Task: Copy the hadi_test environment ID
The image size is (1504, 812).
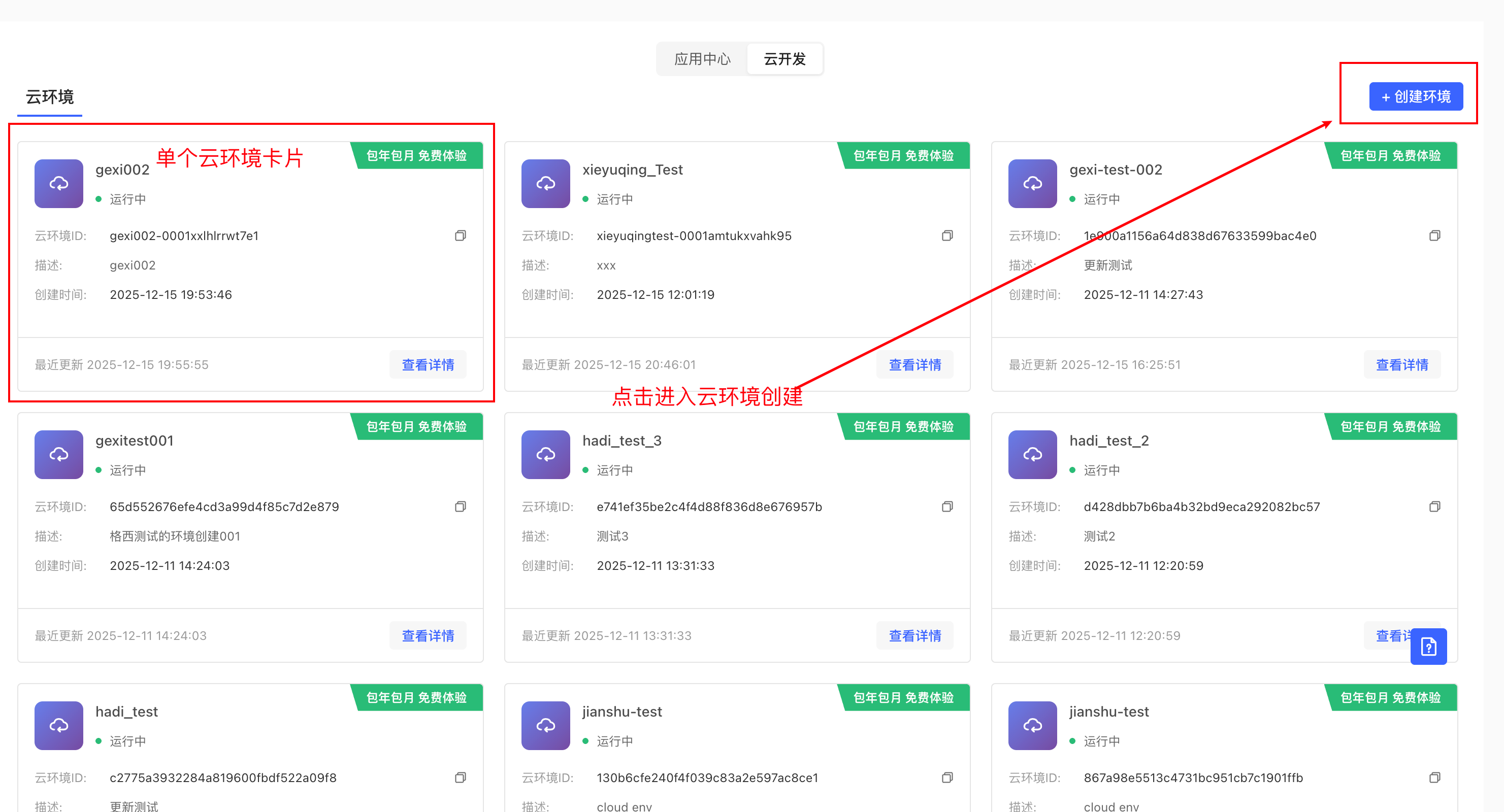Action: (460, 777)
